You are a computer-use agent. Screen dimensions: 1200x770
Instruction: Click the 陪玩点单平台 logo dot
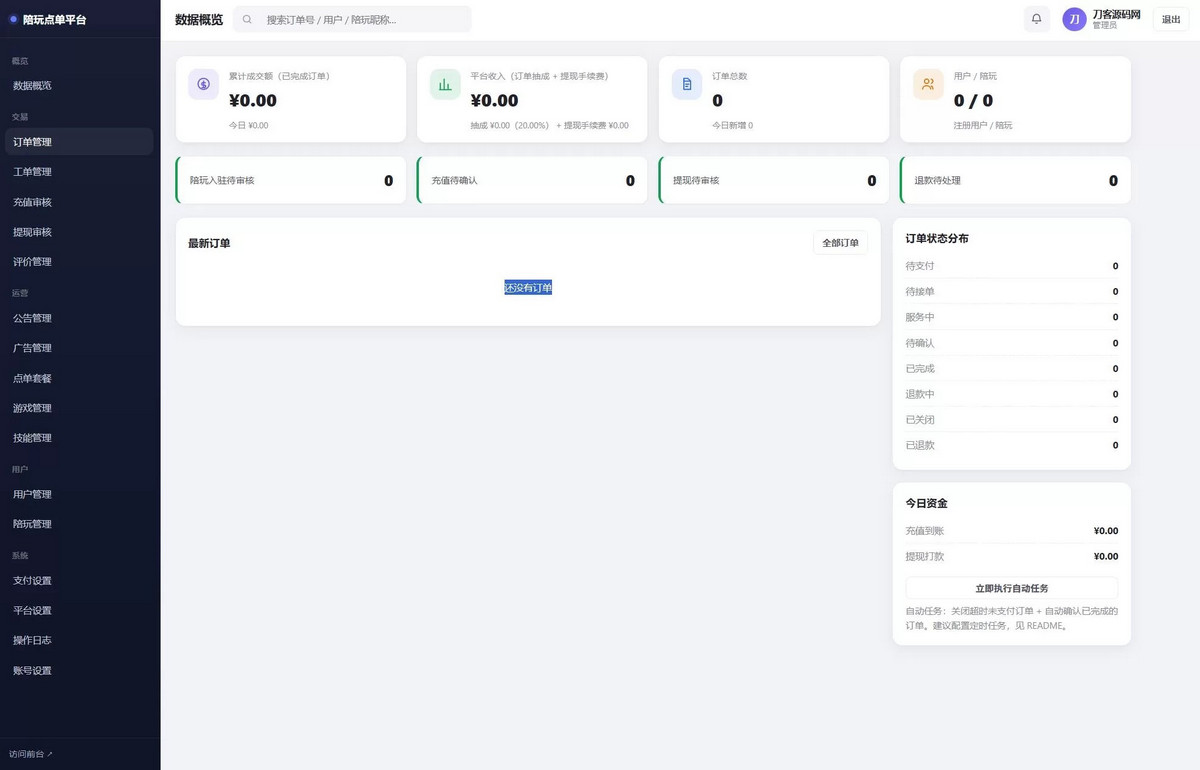coord(13,19)
